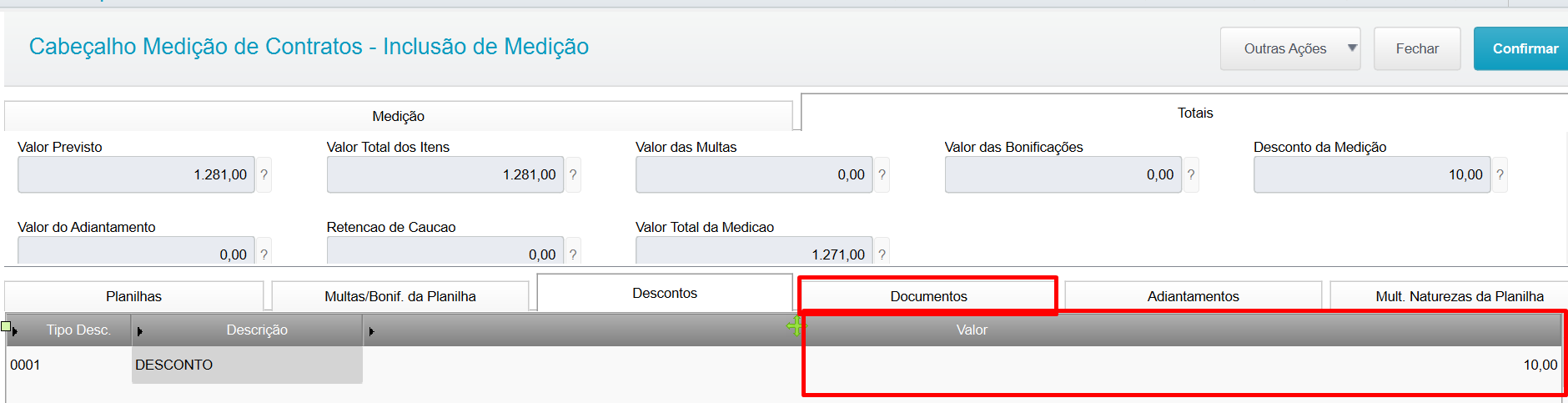Click the Tipo Desc. column header
This screenshot has width=1568, height=403.
tap(70, 330)
